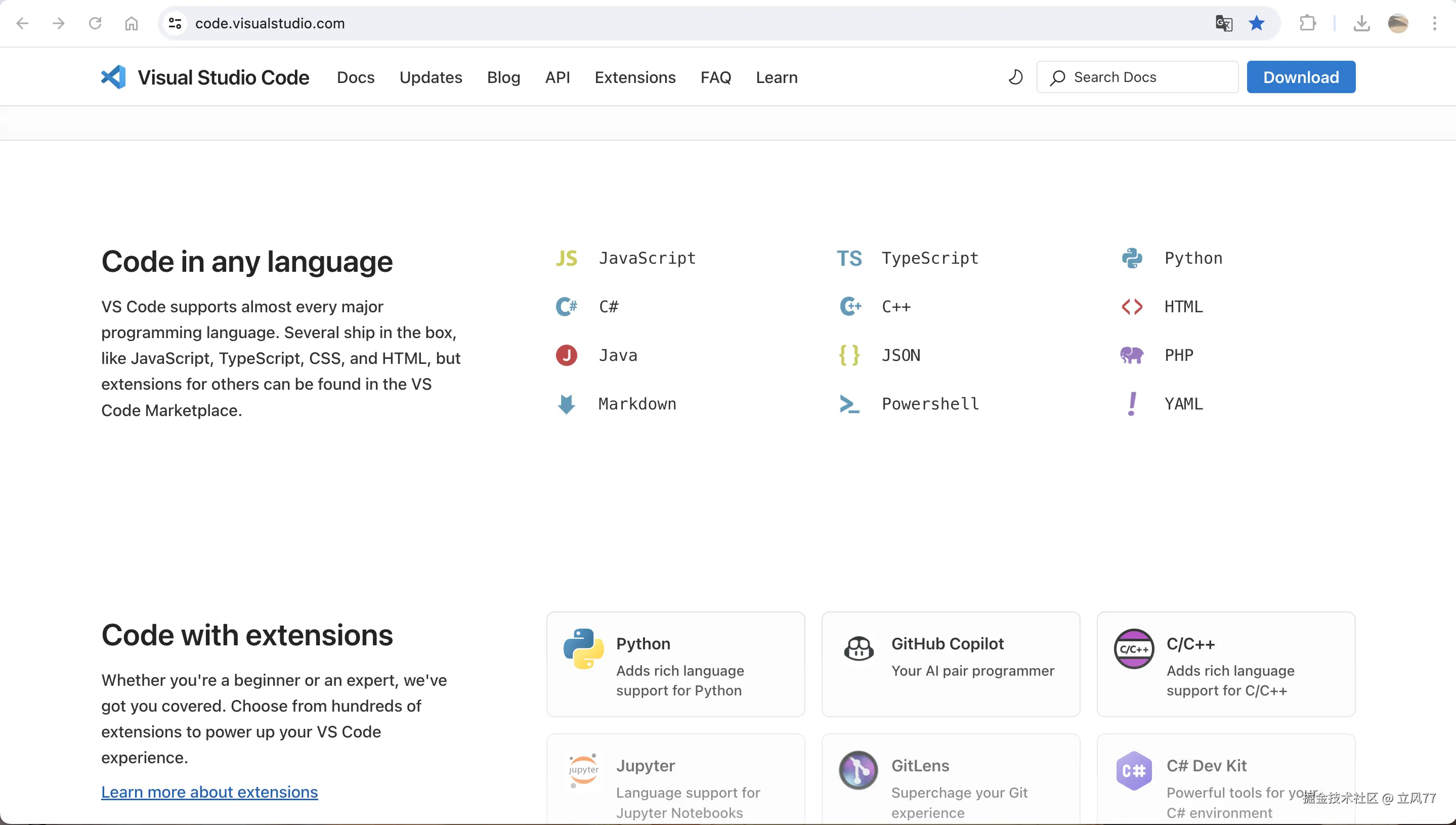The height and width of the screenshot is (825, 1456).
Task: View site information in address bar
Action: pyautogui.click(x=175, y=23)
